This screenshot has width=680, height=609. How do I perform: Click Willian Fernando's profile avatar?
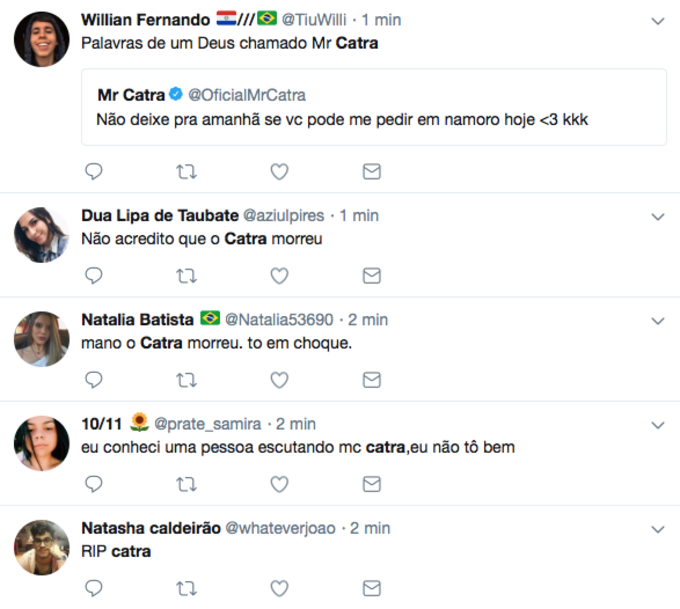coord(41,39)
